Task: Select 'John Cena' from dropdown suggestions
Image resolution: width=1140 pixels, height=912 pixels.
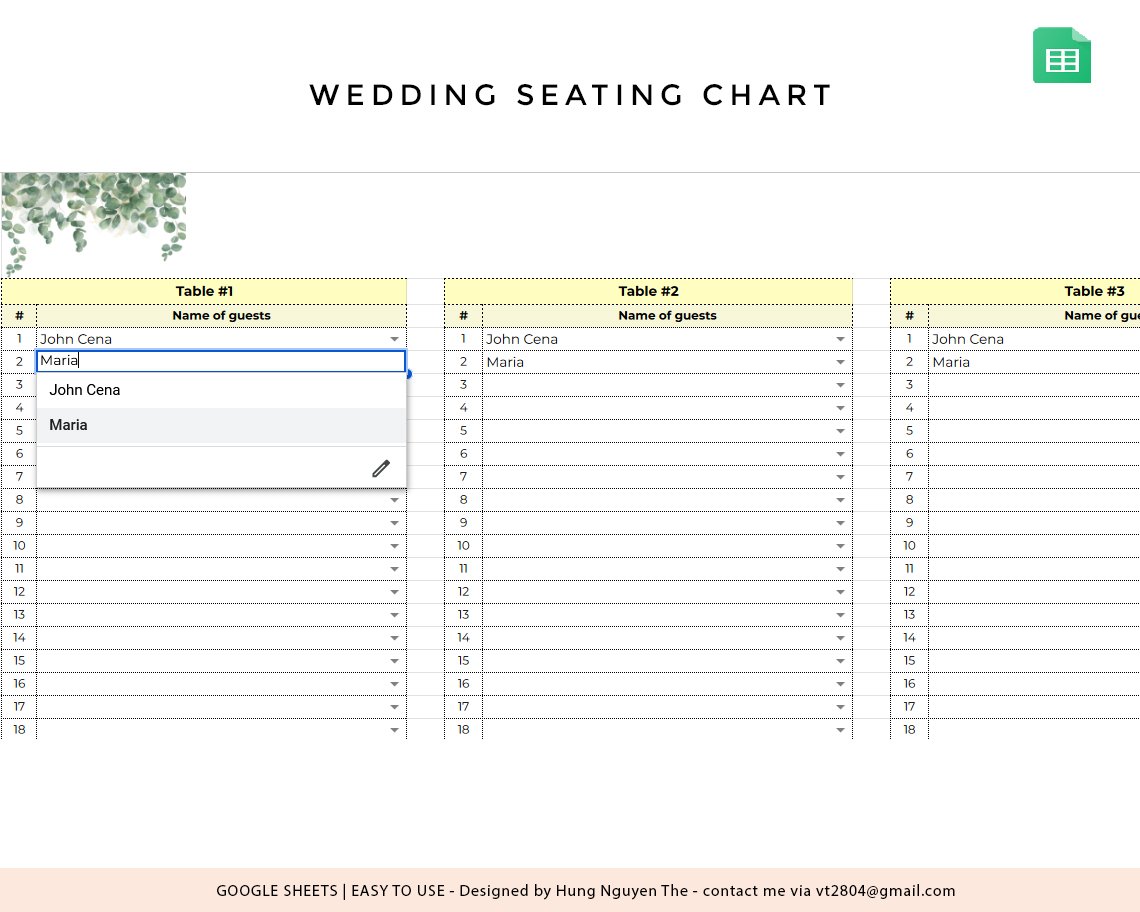Action: coord(221,390)
